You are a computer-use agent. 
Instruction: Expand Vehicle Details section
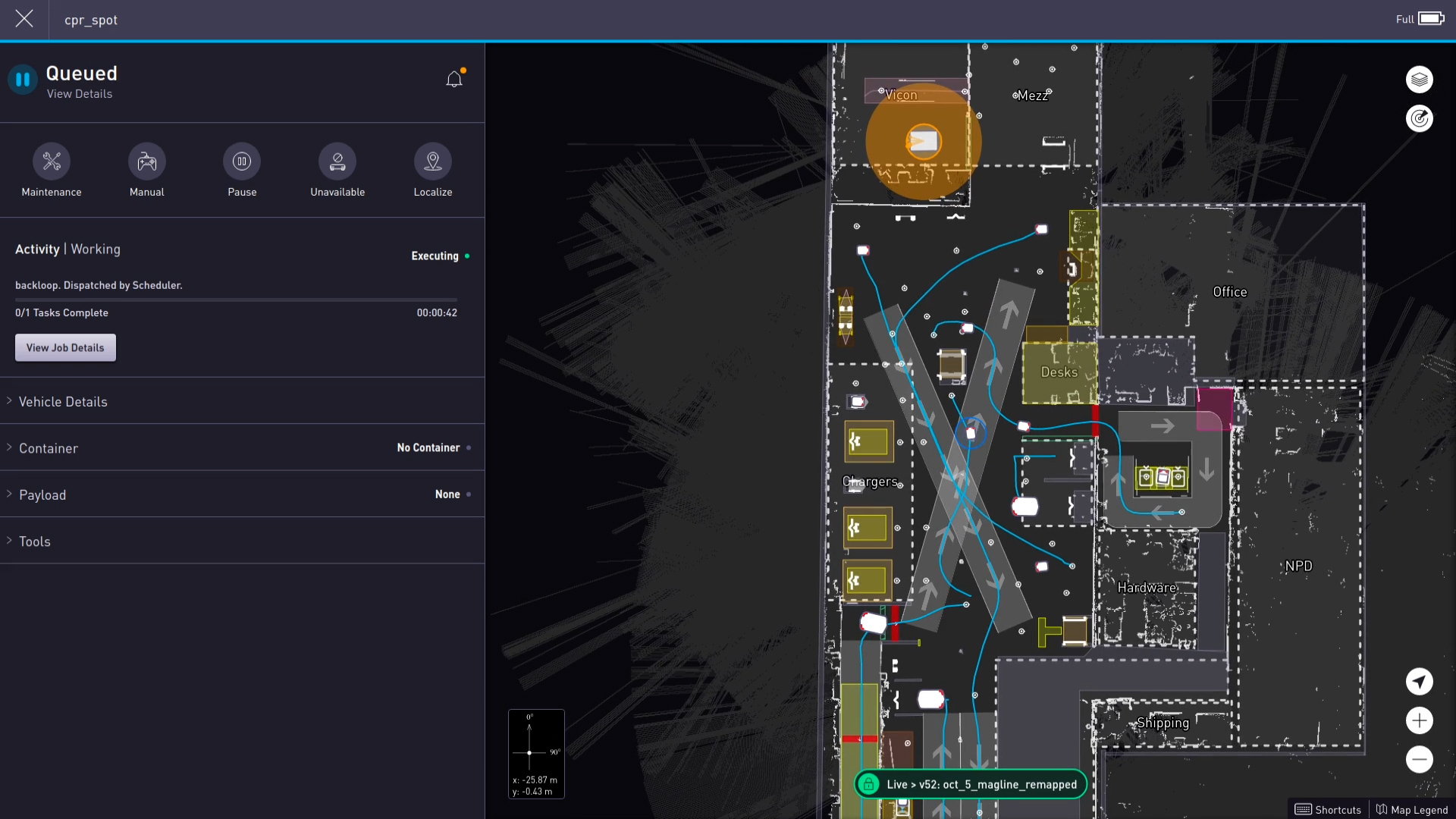63,402
